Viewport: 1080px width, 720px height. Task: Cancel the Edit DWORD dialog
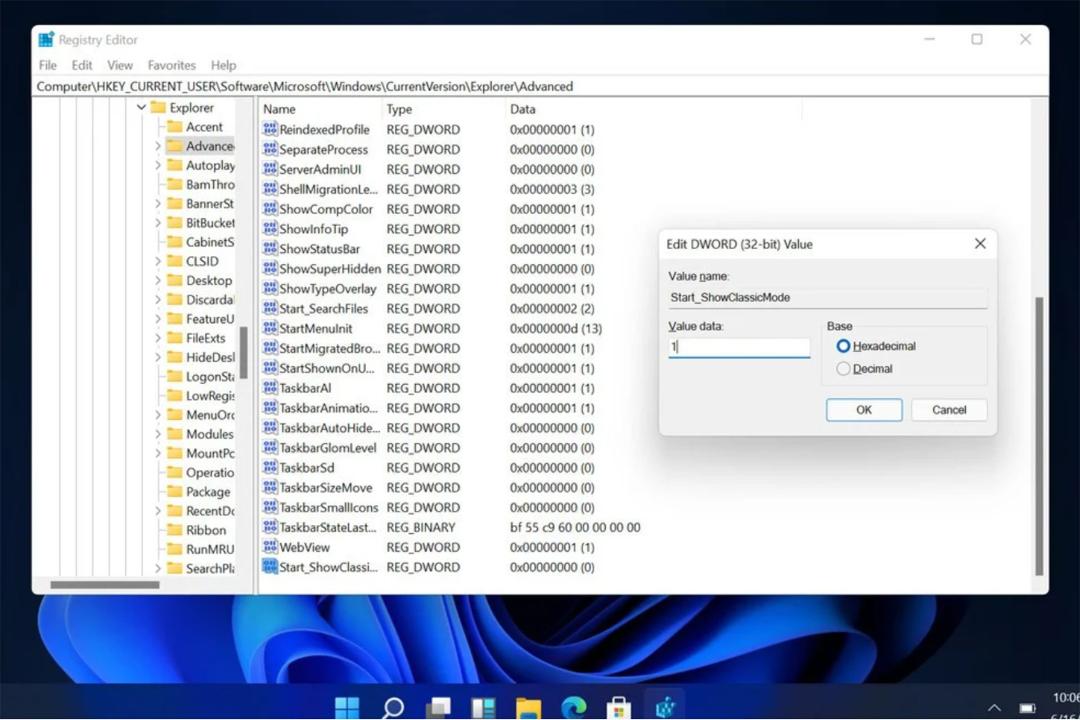[949, 410]
